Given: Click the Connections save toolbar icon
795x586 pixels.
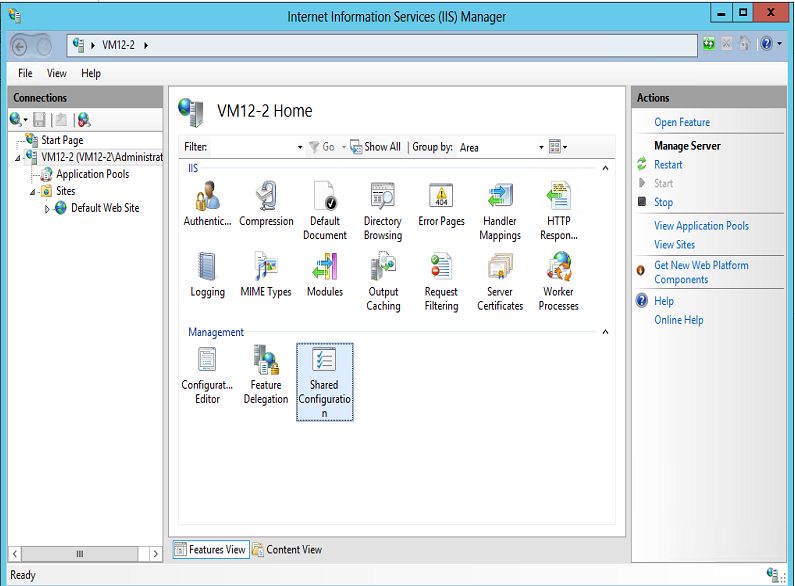Looking at the screenshot, I should (39, 120).
